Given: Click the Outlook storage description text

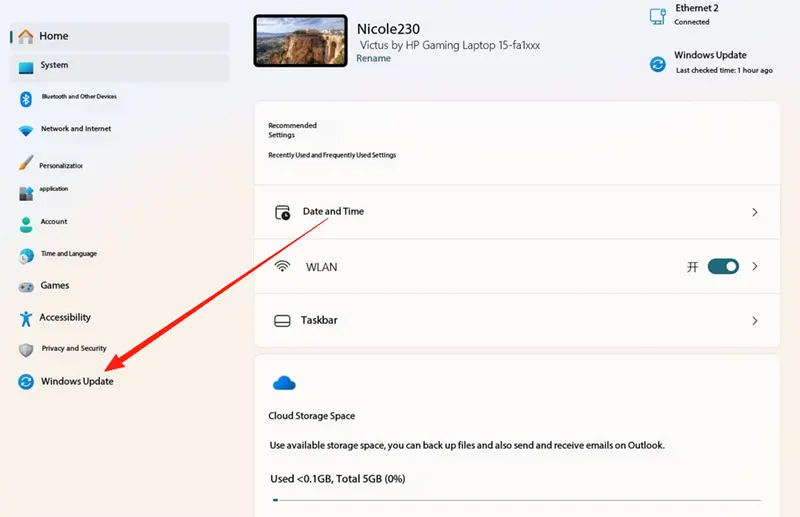Looking at the screenshot, I should [x=467, y=446].
